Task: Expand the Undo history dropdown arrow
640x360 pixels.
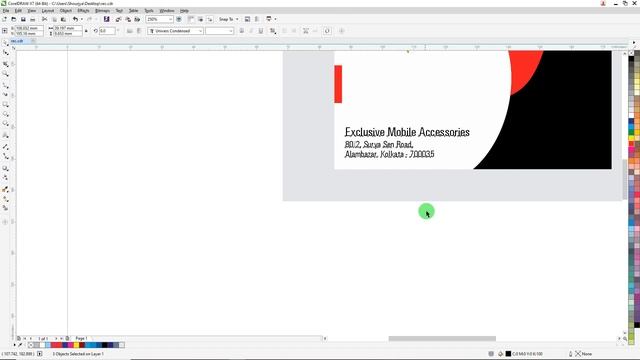Action: tap(82, 19)
